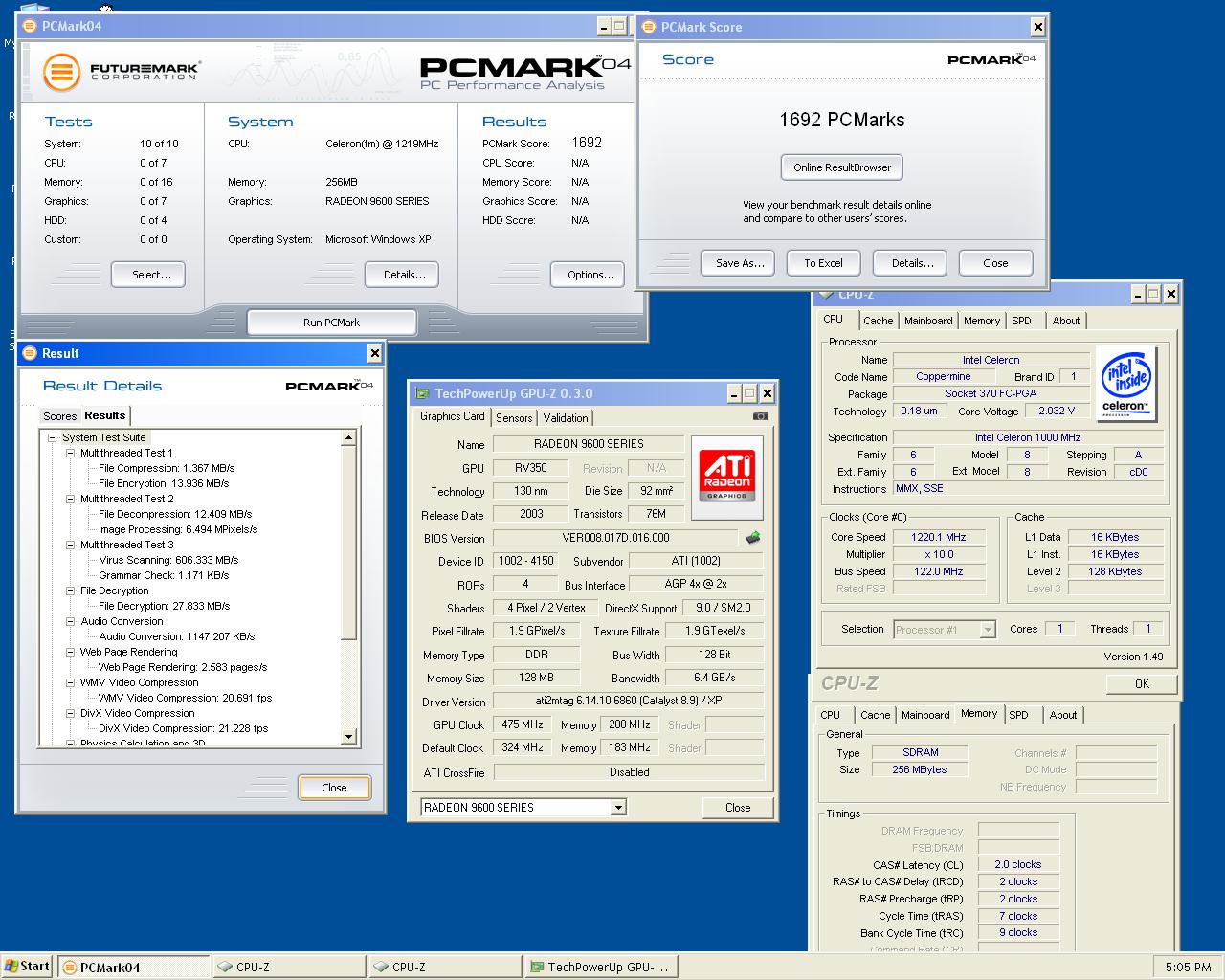Open the Mainboard tab in upper CPU-Z
The height and width of the screenshot is (980, 1225).
point(928,321)
